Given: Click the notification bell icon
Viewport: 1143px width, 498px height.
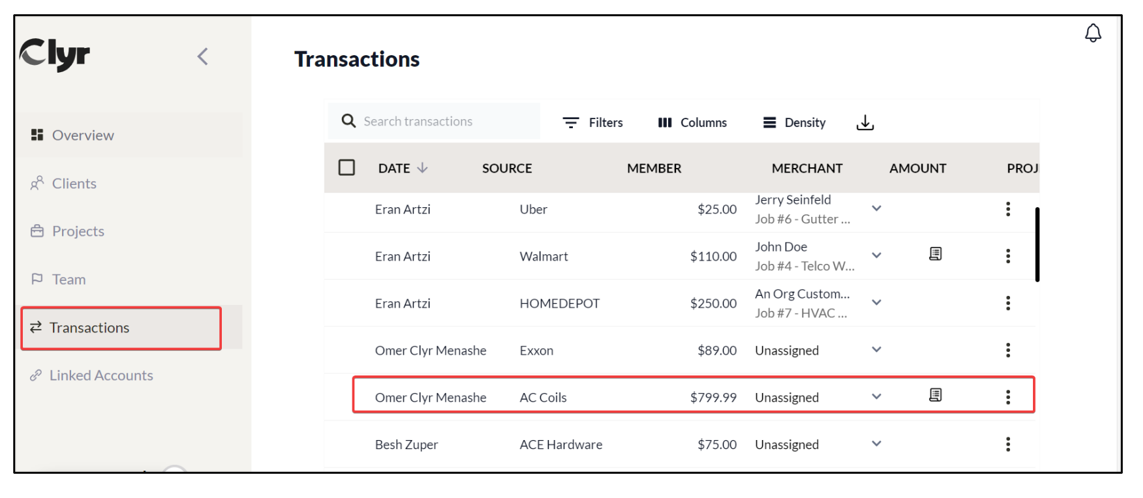Looking at the screenshot, I should [x=1093, y=33].
